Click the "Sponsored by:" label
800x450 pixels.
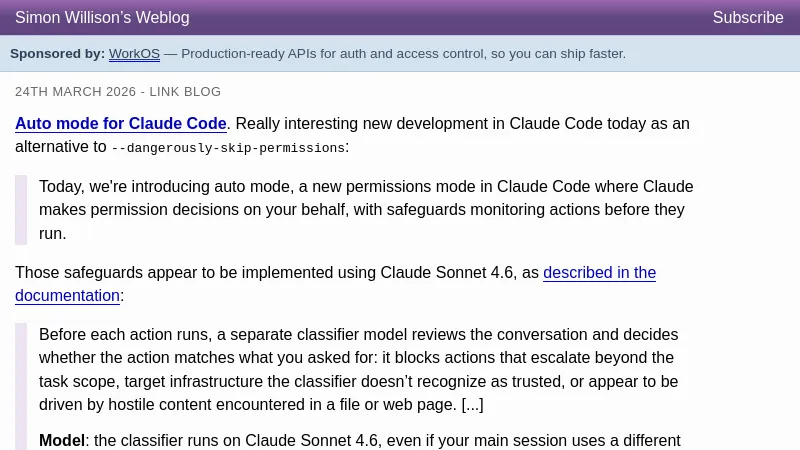57,54
